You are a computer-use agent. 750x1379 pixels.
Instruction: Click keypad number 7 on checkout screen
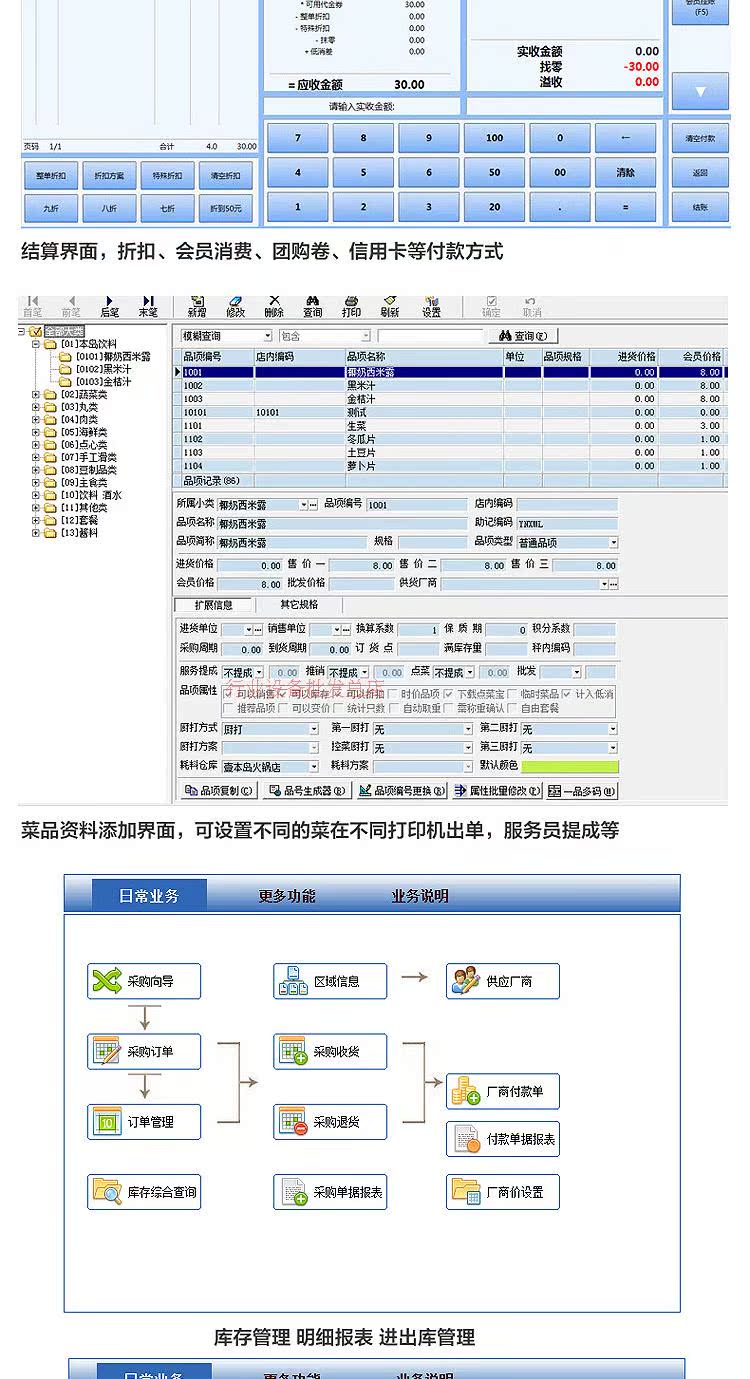click(297, 138)
